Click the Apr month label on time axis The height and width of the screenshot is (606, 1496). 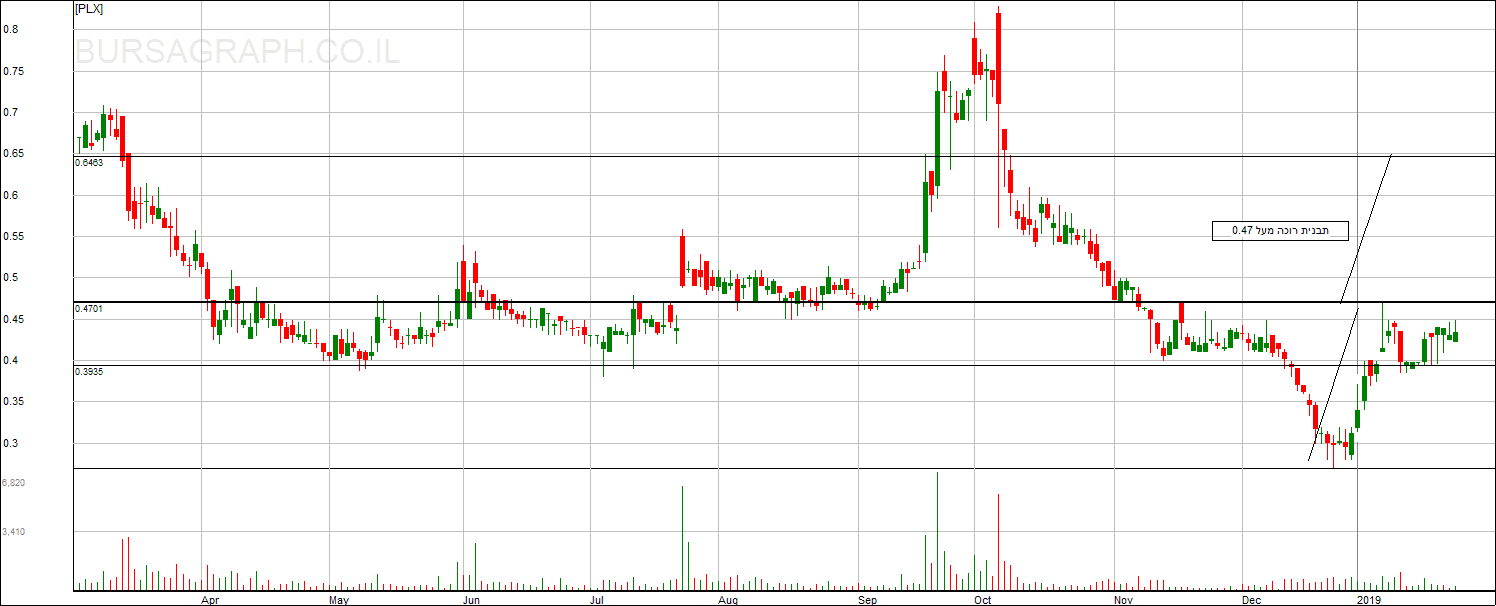pos(210,600)
